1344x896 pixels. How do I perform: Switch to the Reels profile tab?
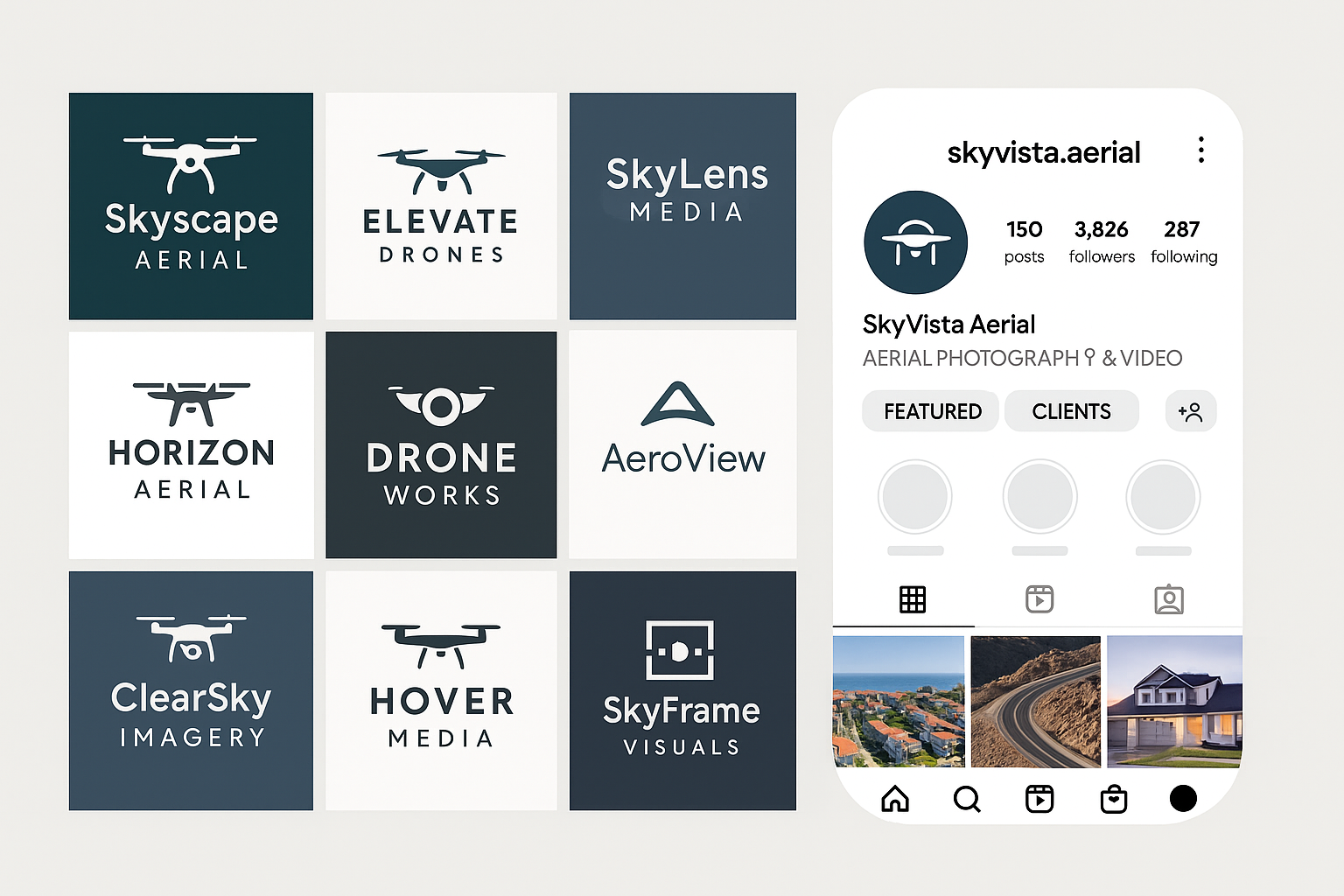pos(1039,599)
